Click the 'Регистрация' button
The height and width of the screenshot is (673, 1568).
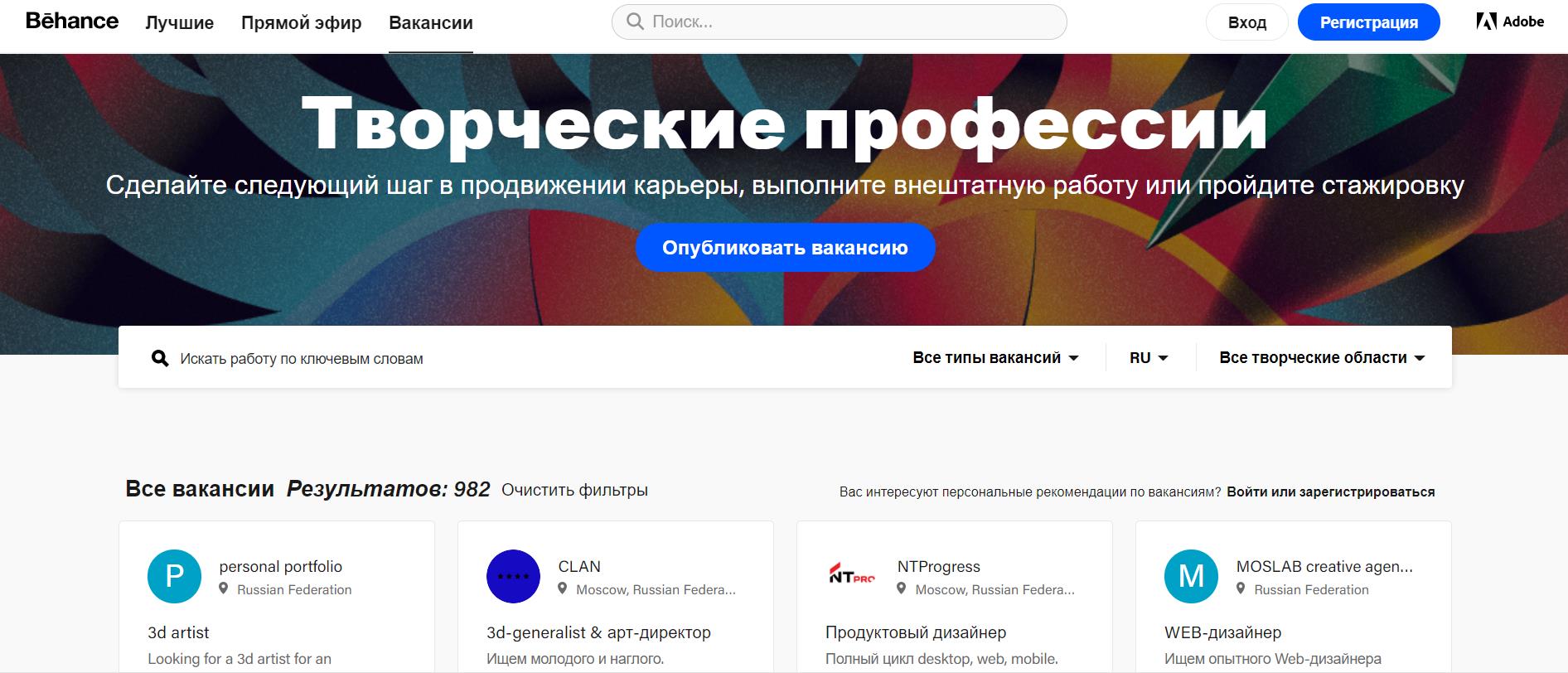pyautogui.click(x=1368, y=22)
